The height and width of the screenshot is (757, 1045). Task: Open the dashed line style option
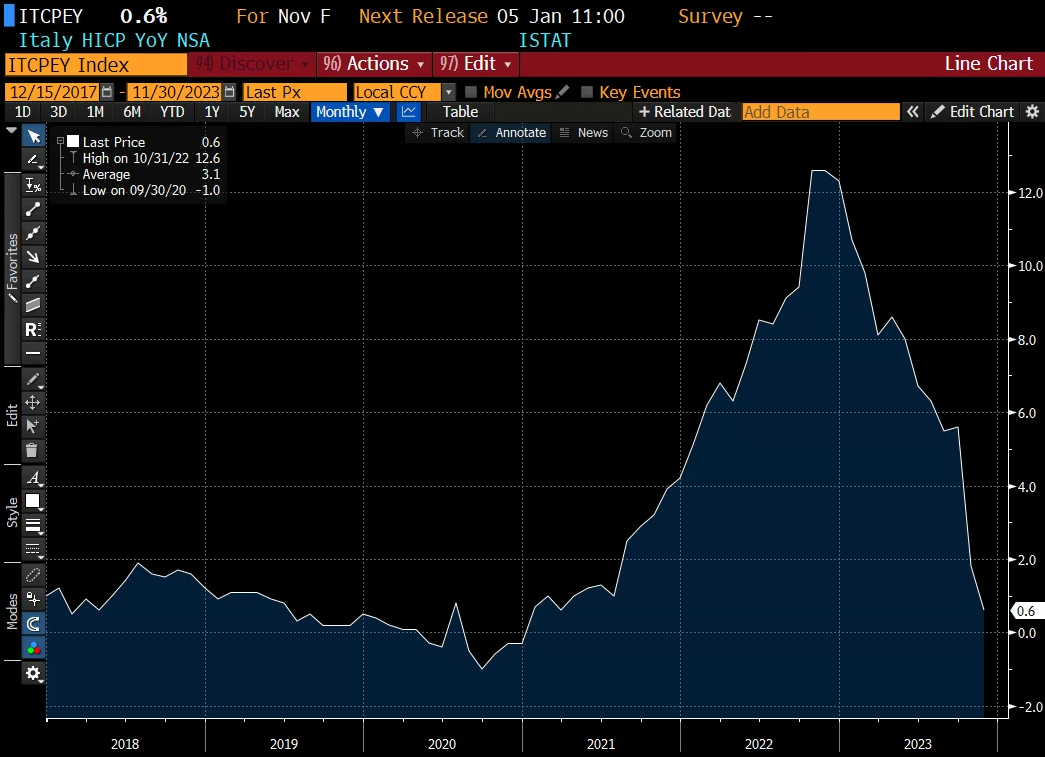33,548
